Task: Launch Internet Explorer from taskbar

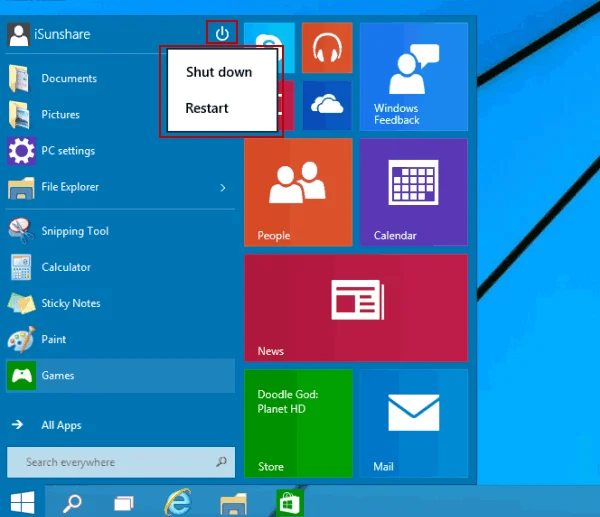Action: [x=178, y=502]
